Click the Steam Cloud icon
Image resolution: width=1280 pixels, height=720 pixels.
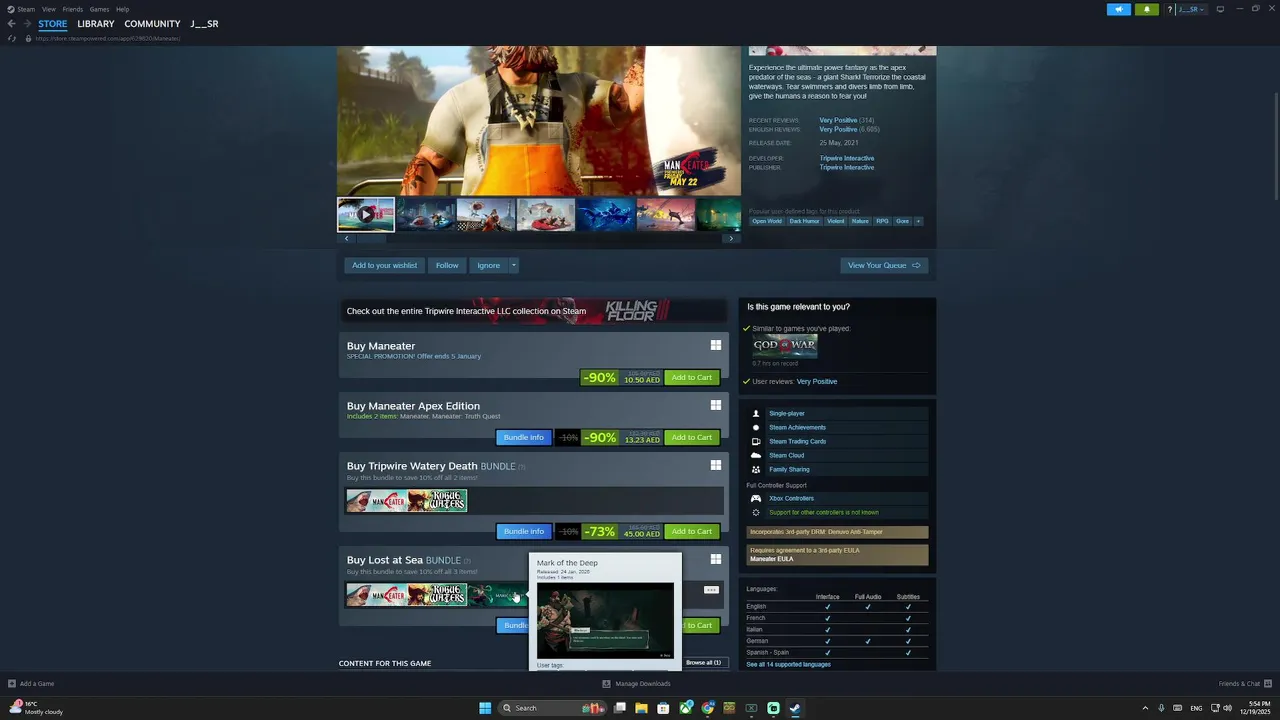click(x=756, y=455)
